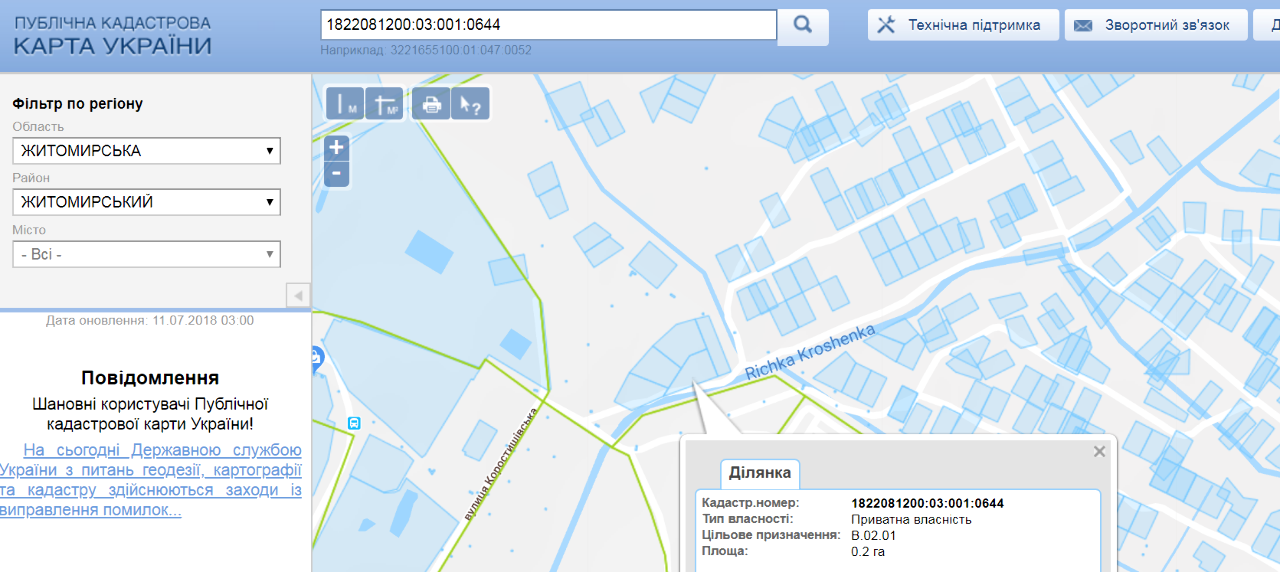Close the parcel info popup
The width and height of the screenshot is (1280, 572).
point(1100,452)
